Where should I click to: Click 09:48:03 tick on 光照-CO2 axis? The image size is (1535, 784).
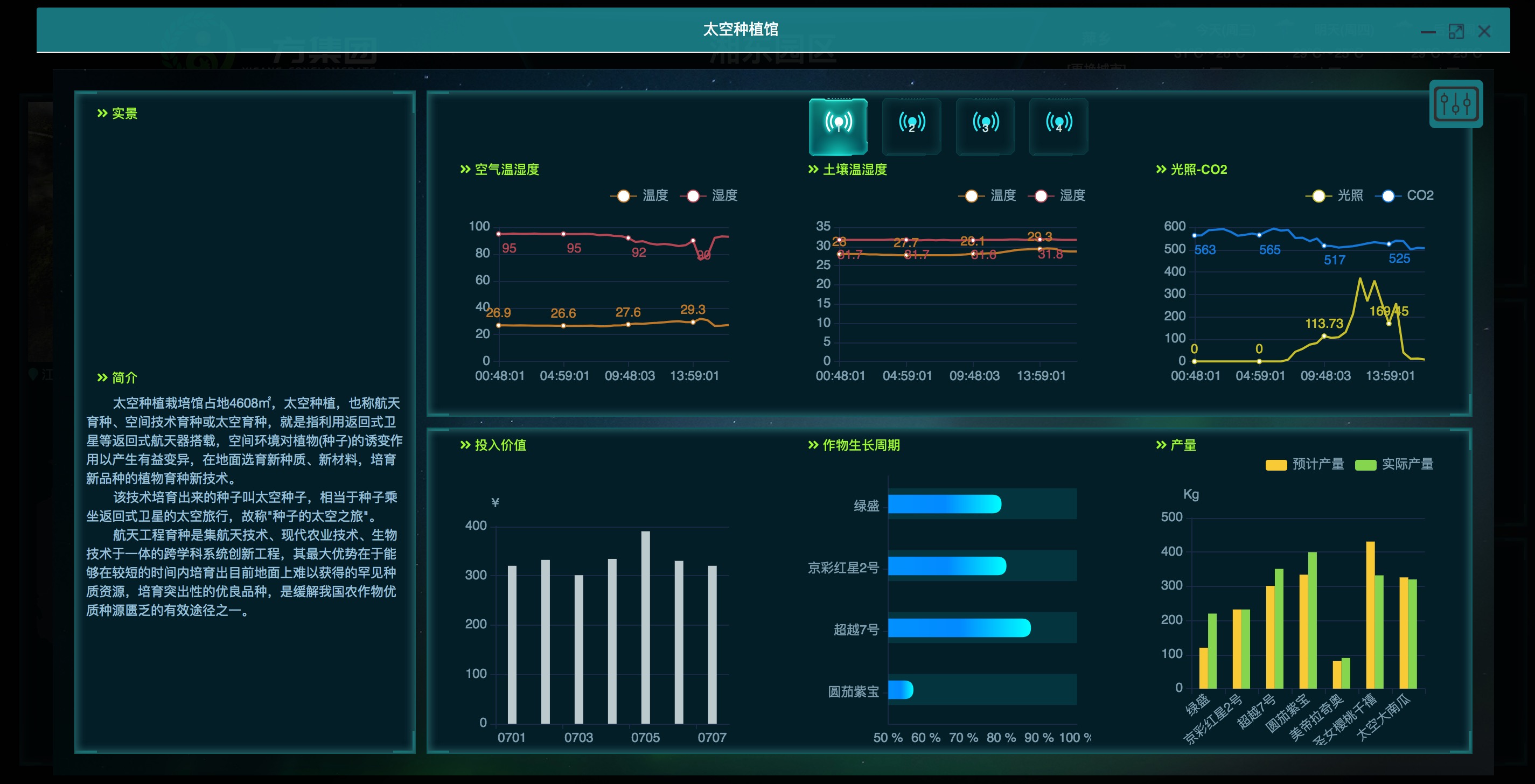(1326, 376)
